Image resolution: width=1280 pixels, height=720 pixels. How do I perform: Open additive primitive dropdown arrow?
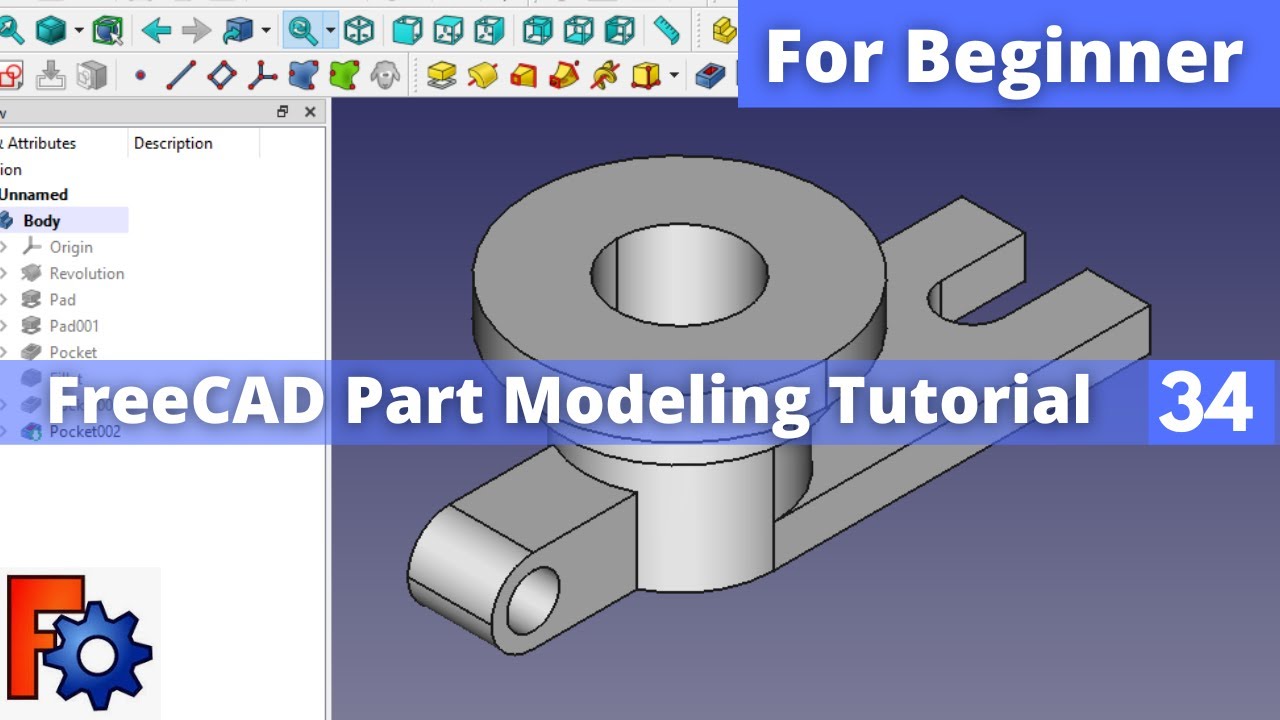(674, 74)
